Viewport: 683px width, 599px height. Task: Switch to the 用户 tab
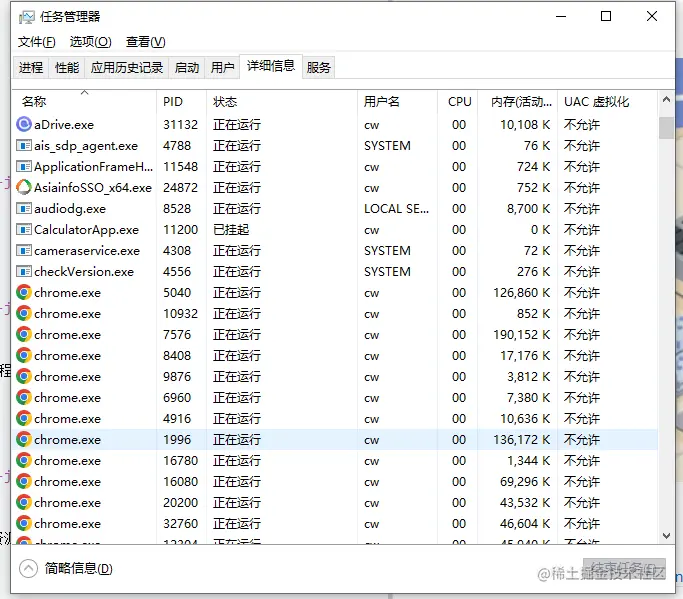pos(222,68)
